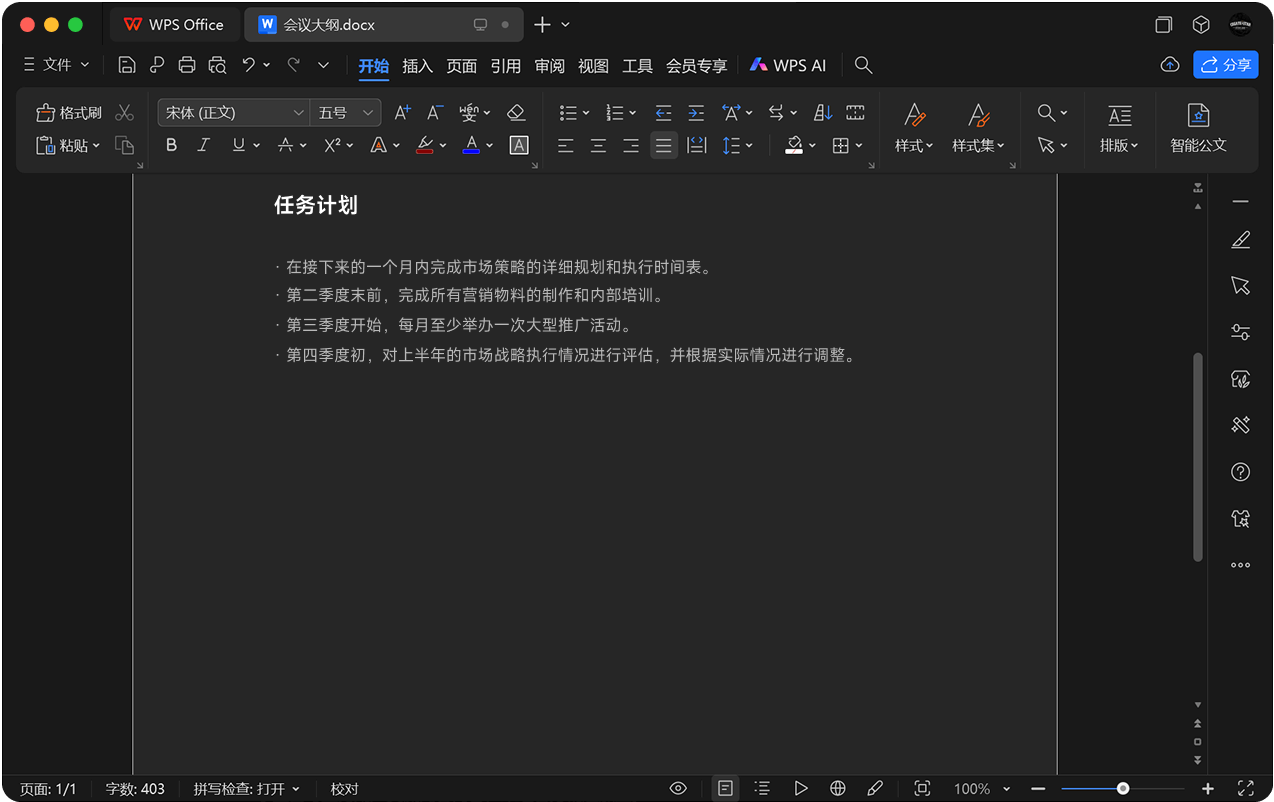This screenshot has width=1274, height=802.
Task: Toggle bold formatting
Action: (171, 145)
